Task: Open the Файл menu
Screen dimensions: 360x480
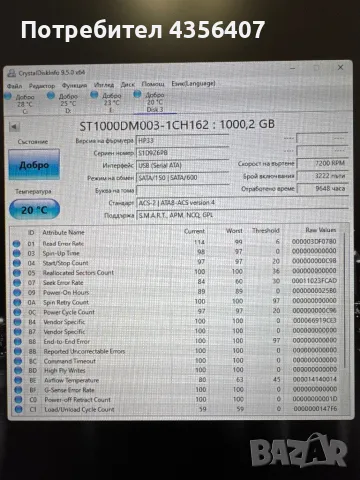Action: pyautogui.click(x=14, y=86)
